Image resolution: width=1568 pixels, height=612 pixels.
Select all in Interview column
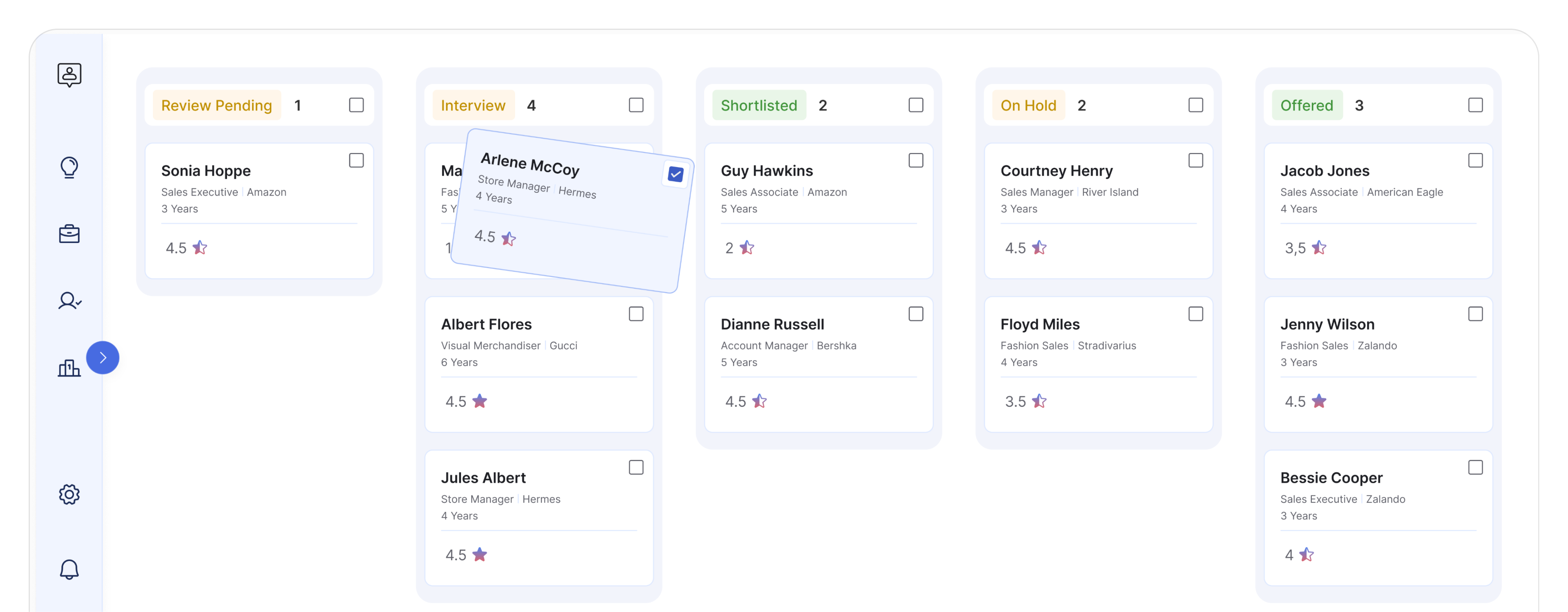pos(636,105)
